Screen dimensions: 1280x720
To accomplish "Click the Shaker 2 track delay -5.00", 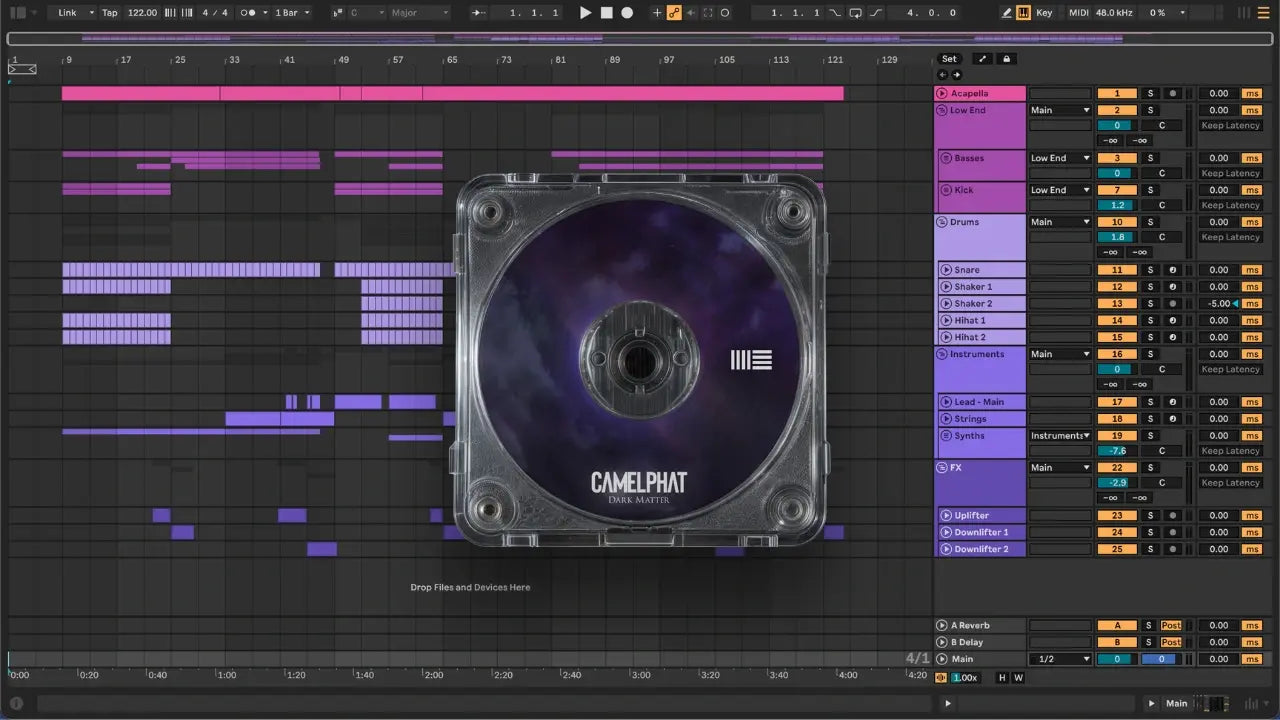I will [x=1218, y=304].
